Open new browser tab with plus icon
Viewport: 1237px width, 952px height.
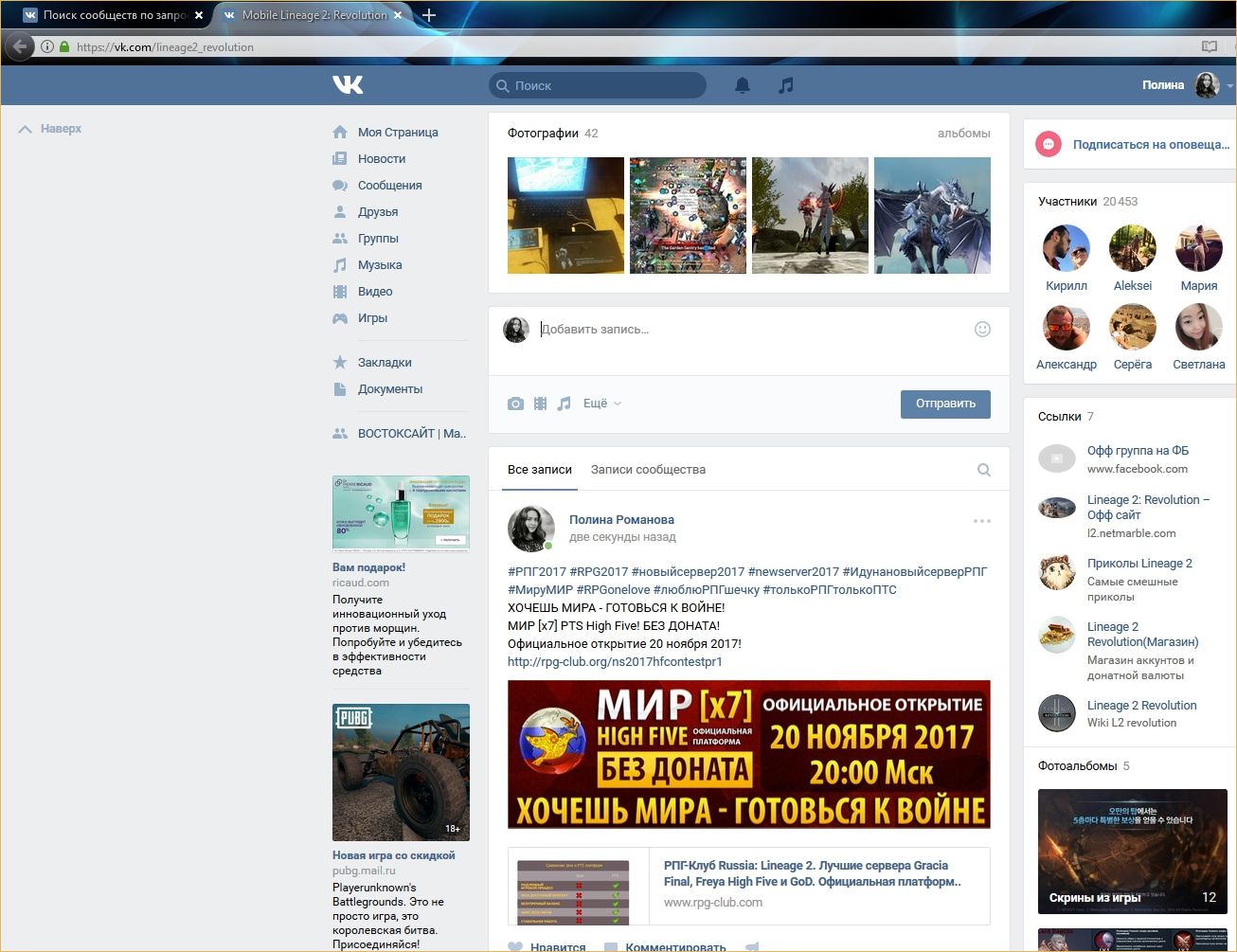[x=429, y=15]
